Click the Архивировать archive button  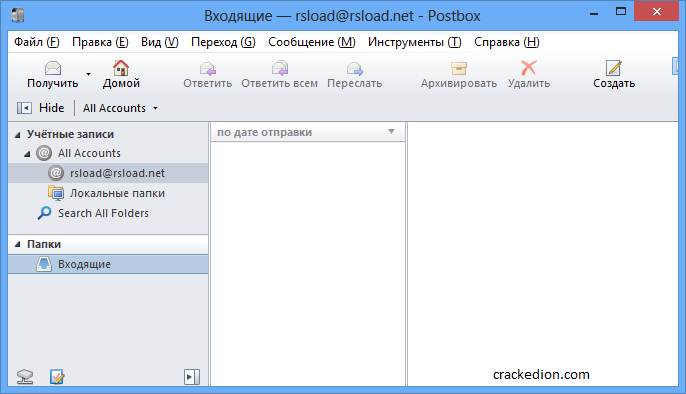coord(459,74)
